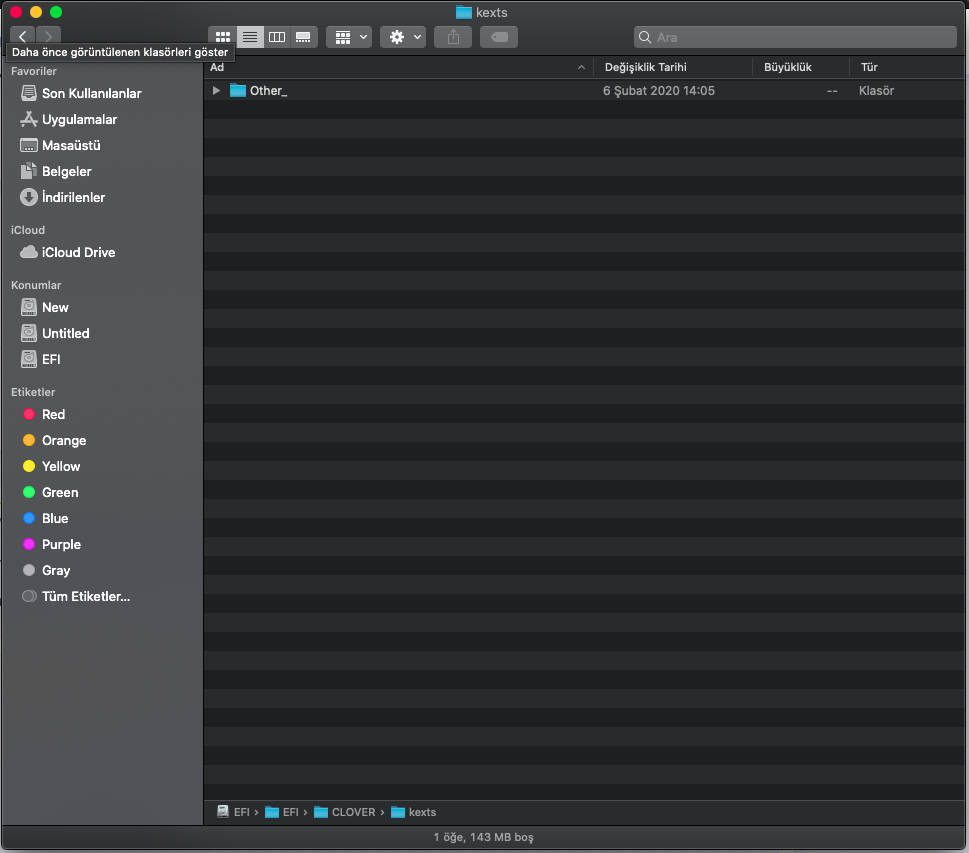Switch to gallery view in toolbar

[303, 37]
